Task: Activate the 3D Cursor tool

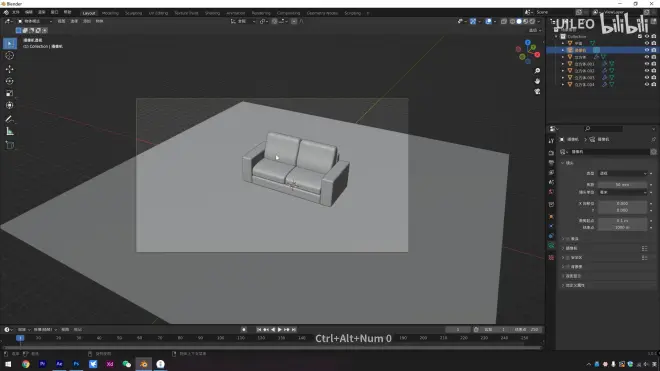Action: pyautogui.click(x=10, y=56)
